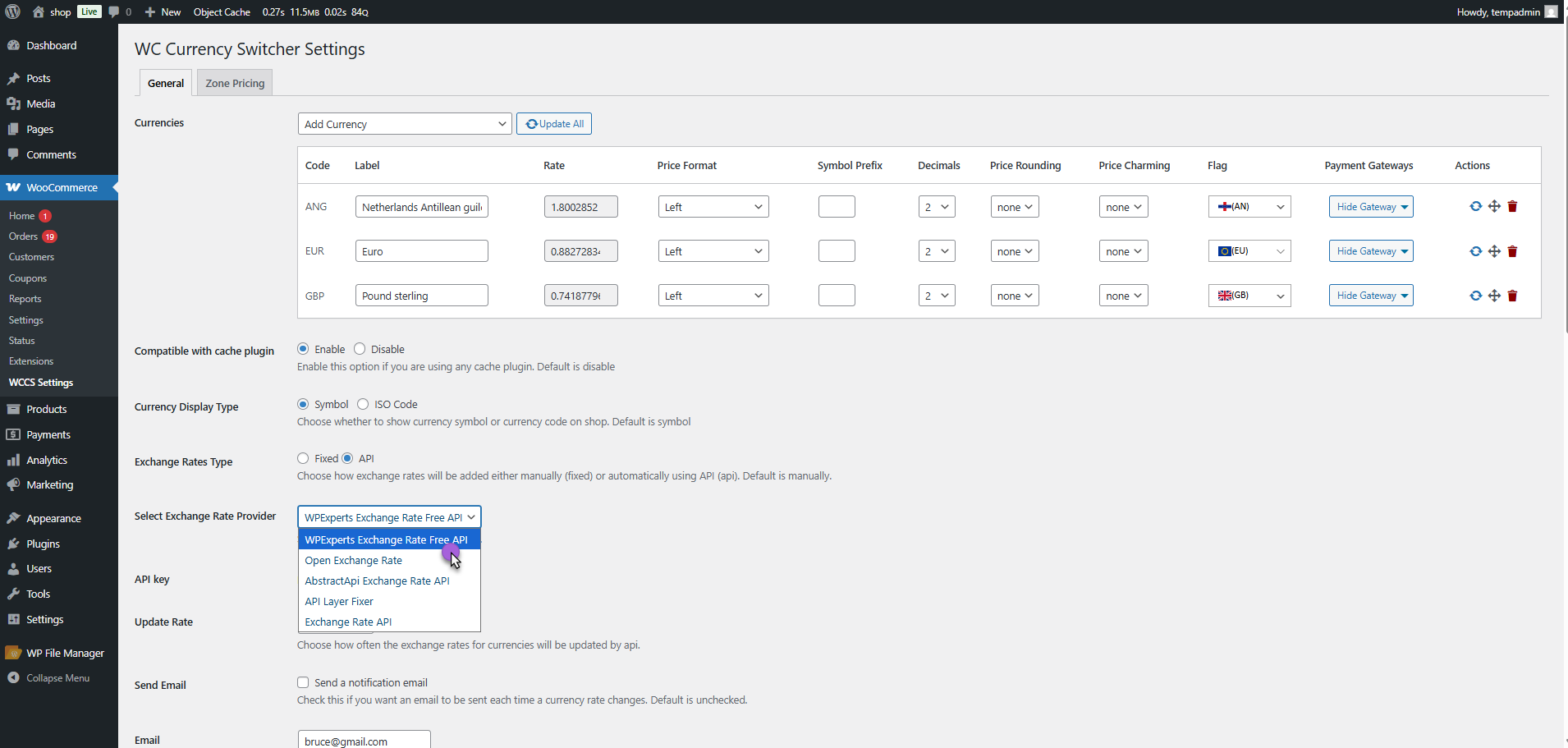Disable compatibility with cache plugin

359,348
